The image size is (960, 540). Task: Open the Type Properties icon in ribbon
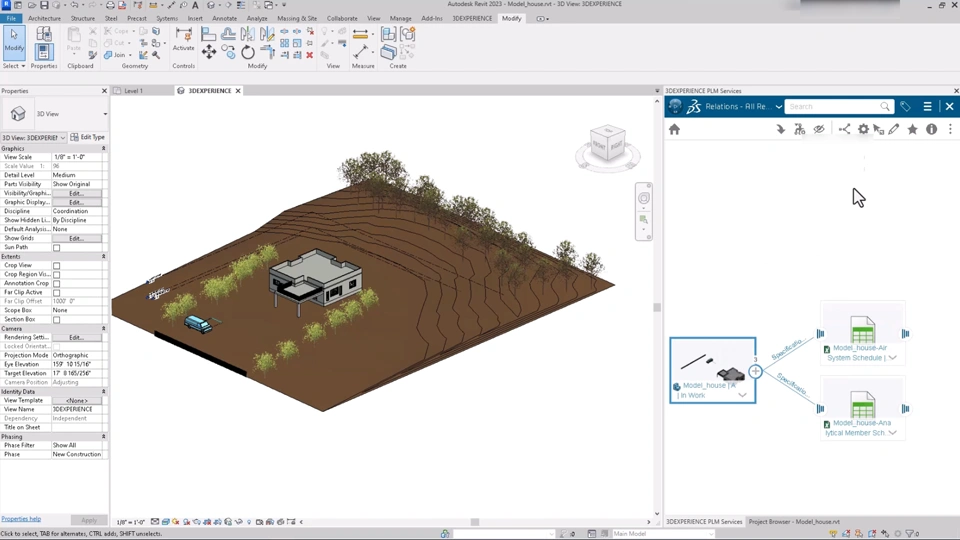(x=44, y=34)
